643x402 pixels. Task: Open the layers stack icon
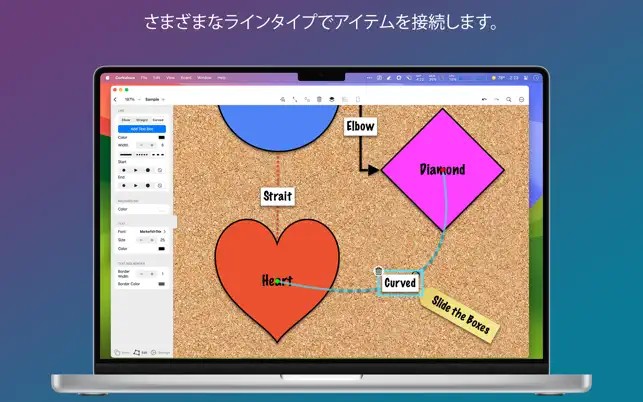pyautogui.click(x=332, y=99)
